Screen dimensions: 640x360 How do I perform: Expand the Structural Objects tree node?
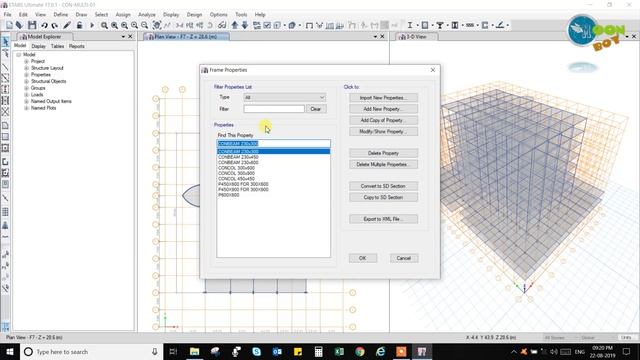27,81
